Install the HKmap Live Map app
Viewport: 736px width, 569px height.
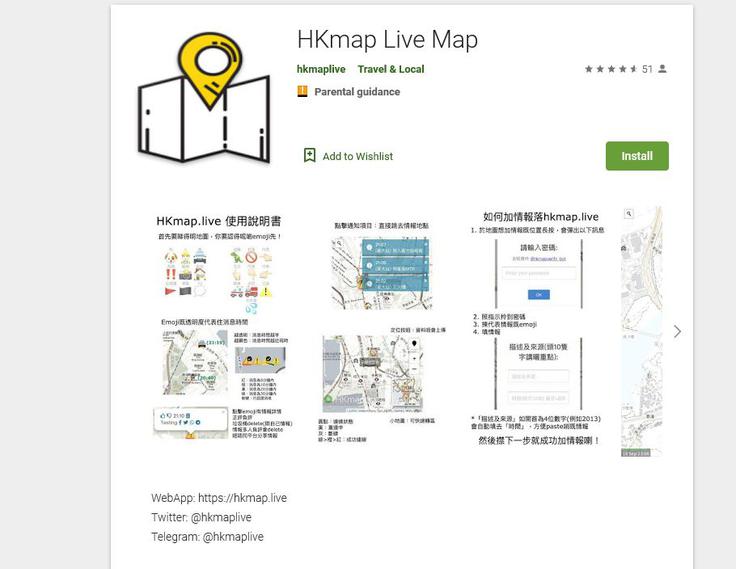click(x=637, y=156)
